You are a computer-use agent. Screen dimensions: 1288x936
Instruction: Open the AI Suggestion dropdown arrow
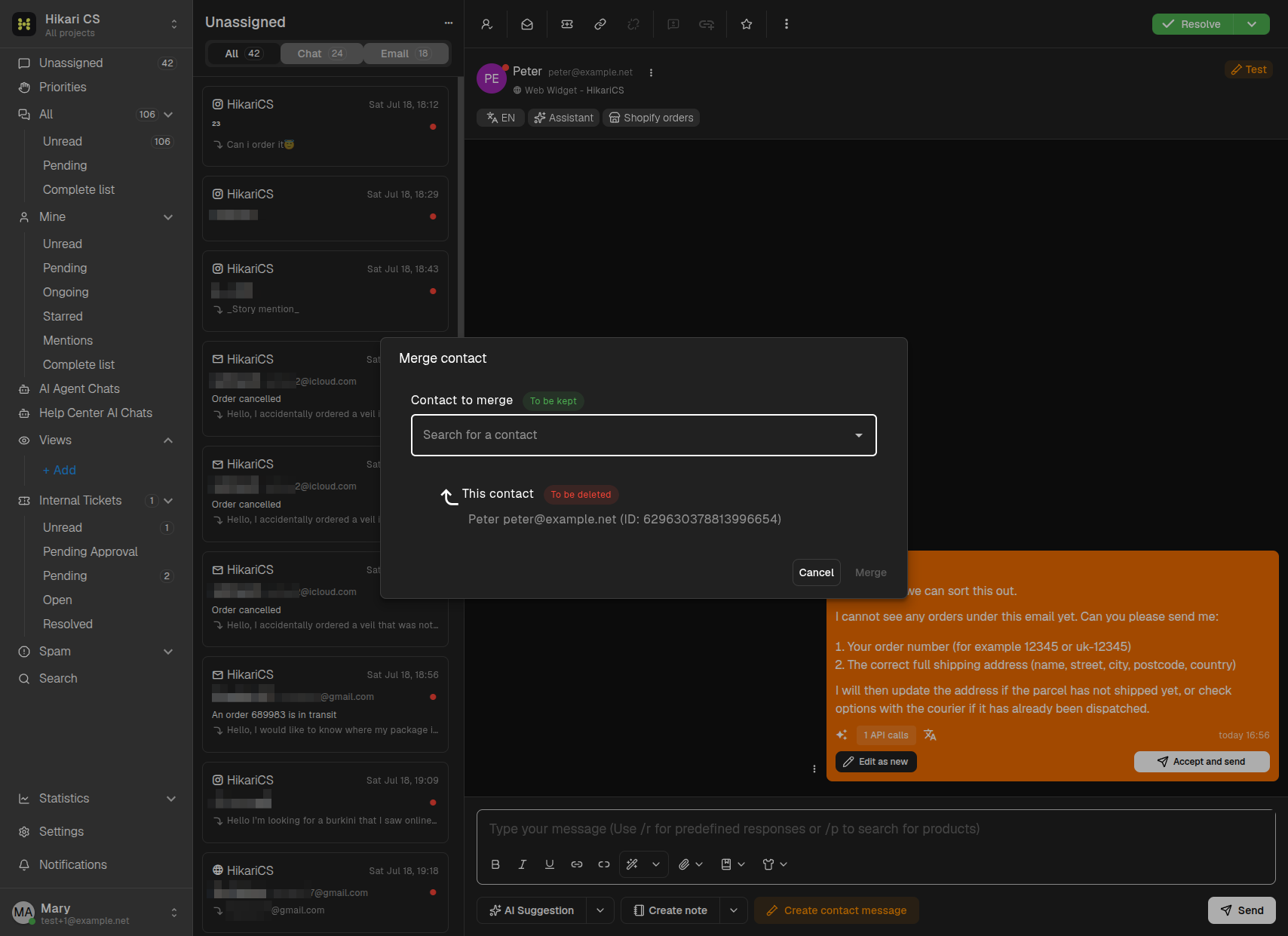[x=600, y=910]
